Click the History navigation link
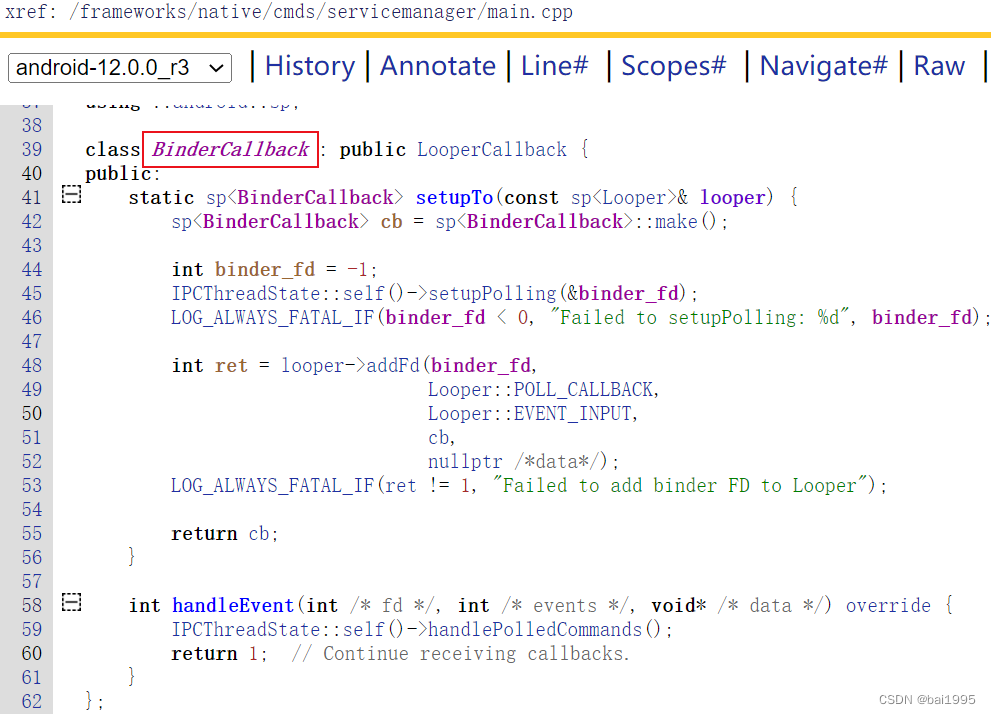Viewport: 991px width, 714px height. (310, 65)
